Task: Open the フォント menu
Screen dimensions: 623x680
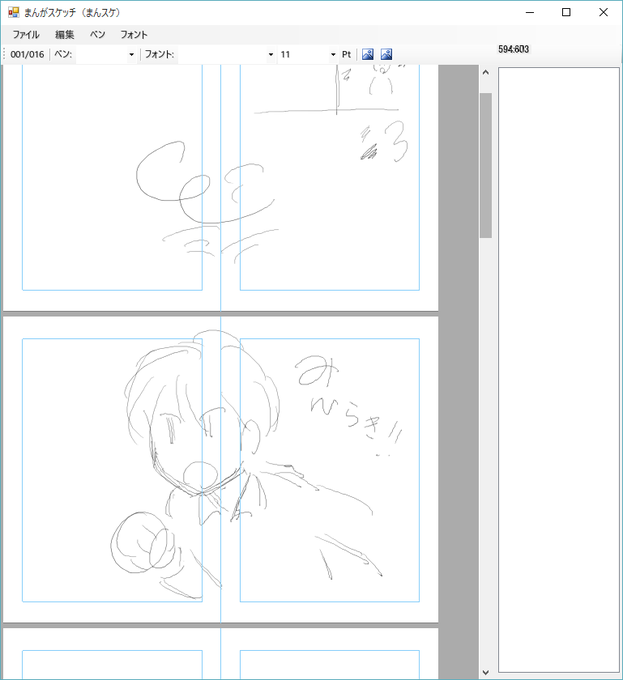Action: (x=134, y=35)
